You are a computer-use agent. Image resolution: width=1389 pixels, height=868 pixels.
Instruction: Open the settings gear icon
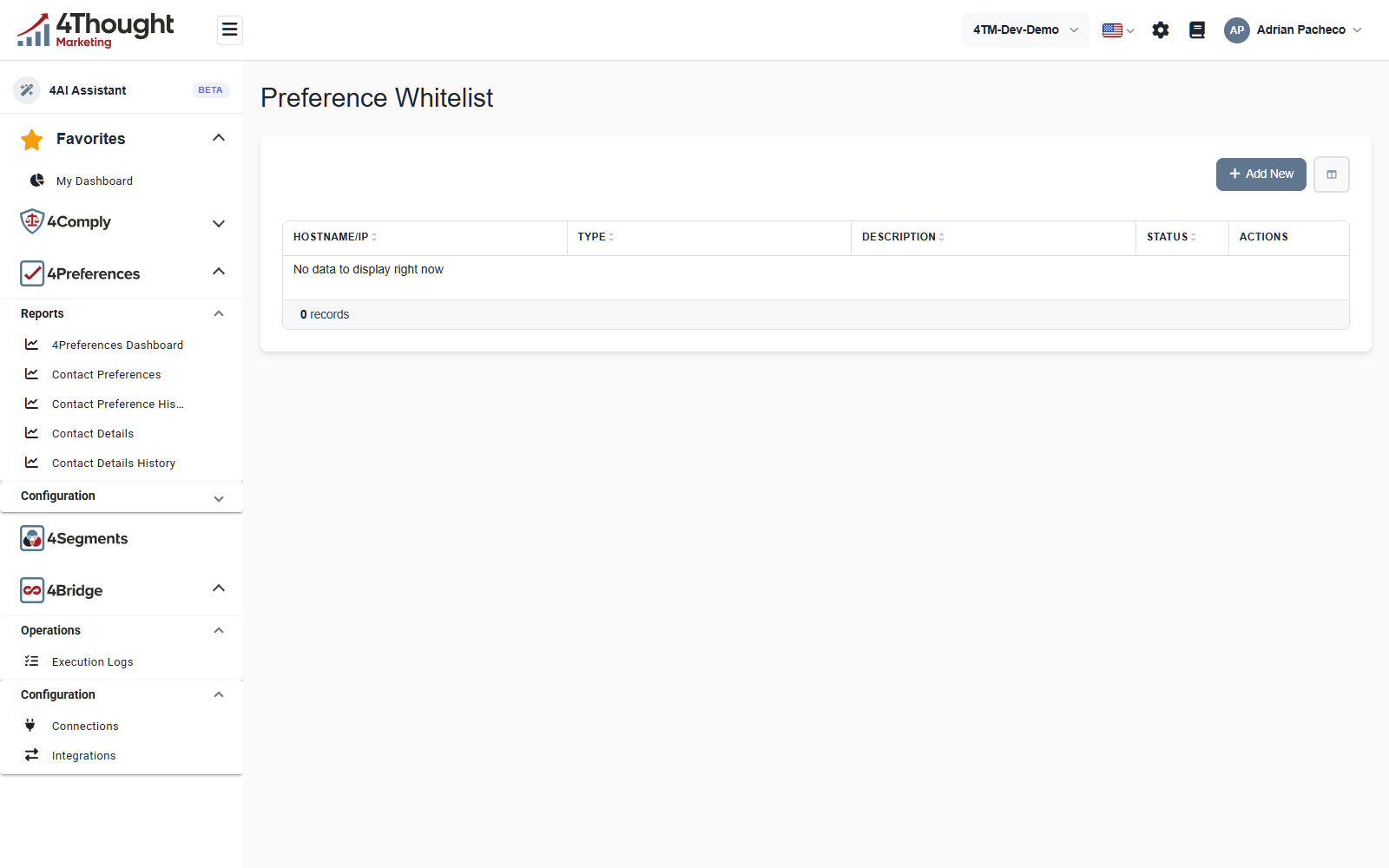(x=1161, y=30)
